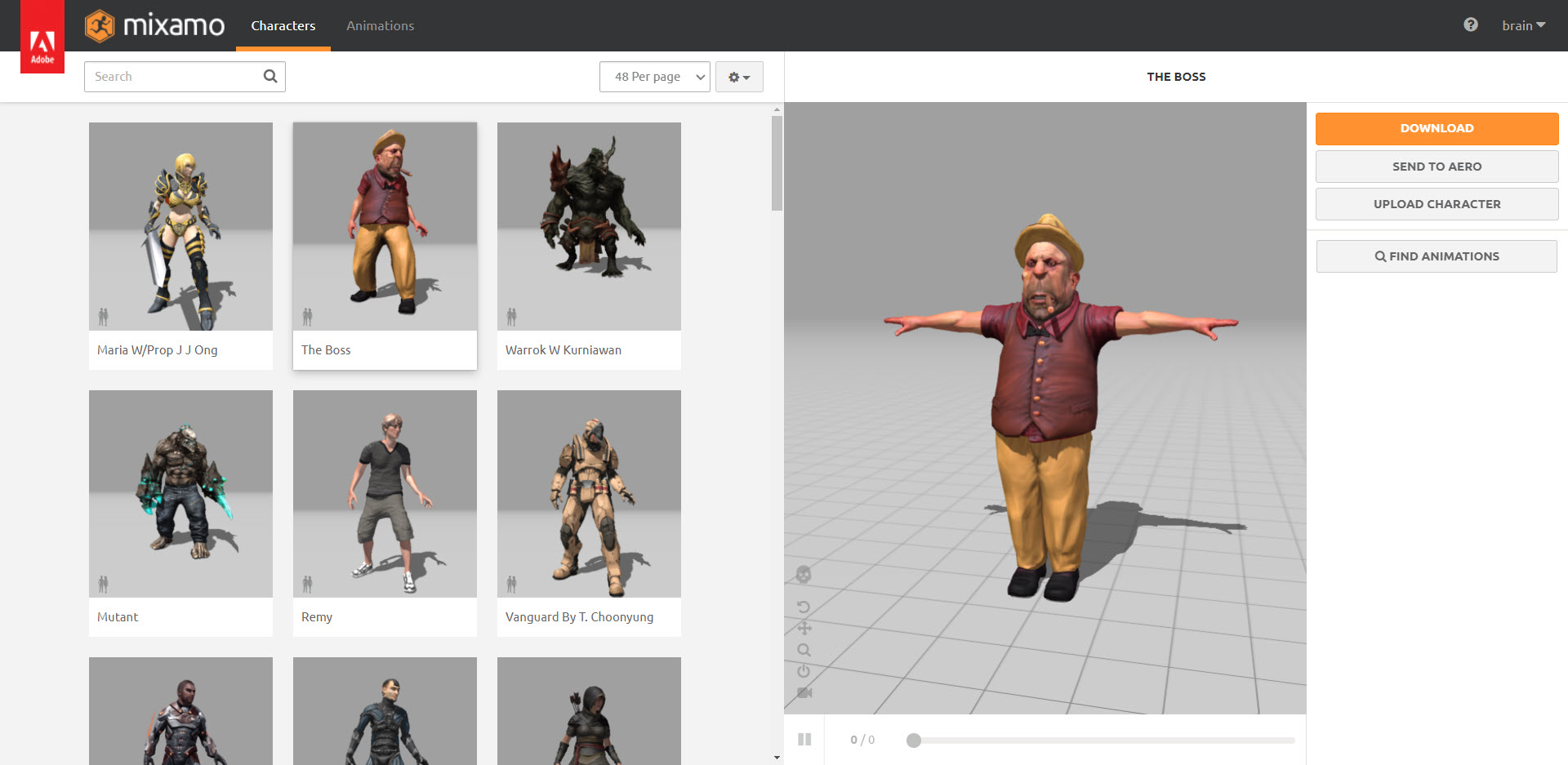Click UPLOAD CHARACTER button

click(1437, 204)
